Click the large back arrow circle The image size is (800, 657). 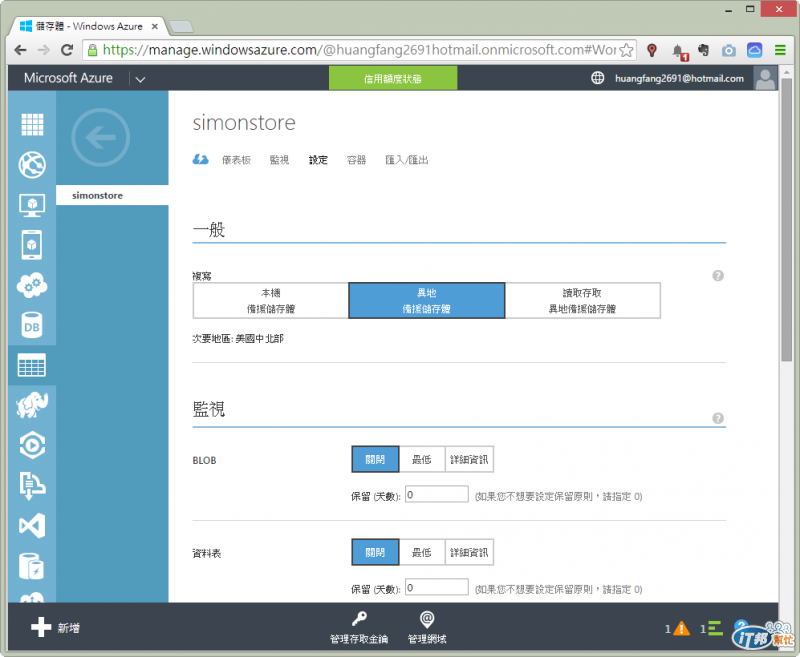[101, 137]
